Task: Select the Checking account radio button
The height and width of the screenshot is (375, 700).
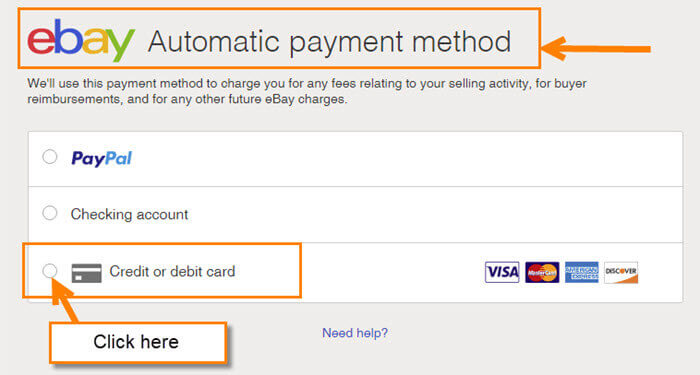Action: 50,213
